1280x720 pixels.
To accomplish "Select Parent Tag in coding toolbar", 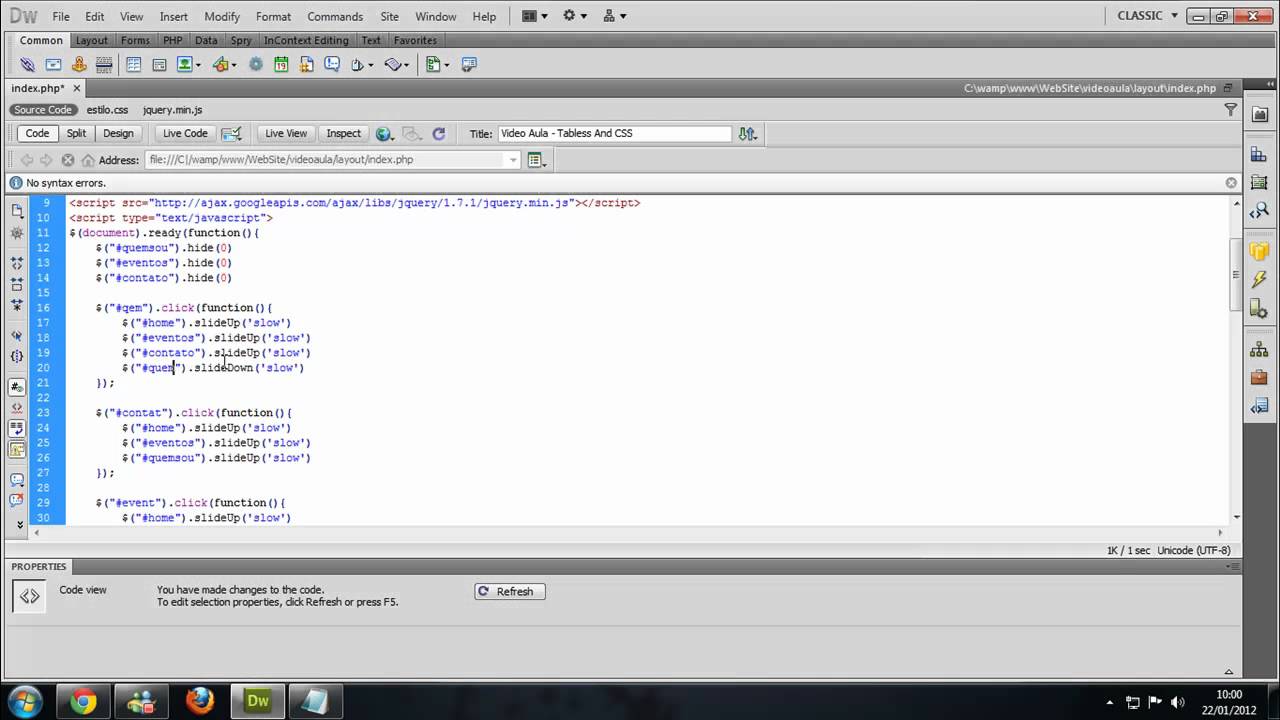I will tap(17, 336).
